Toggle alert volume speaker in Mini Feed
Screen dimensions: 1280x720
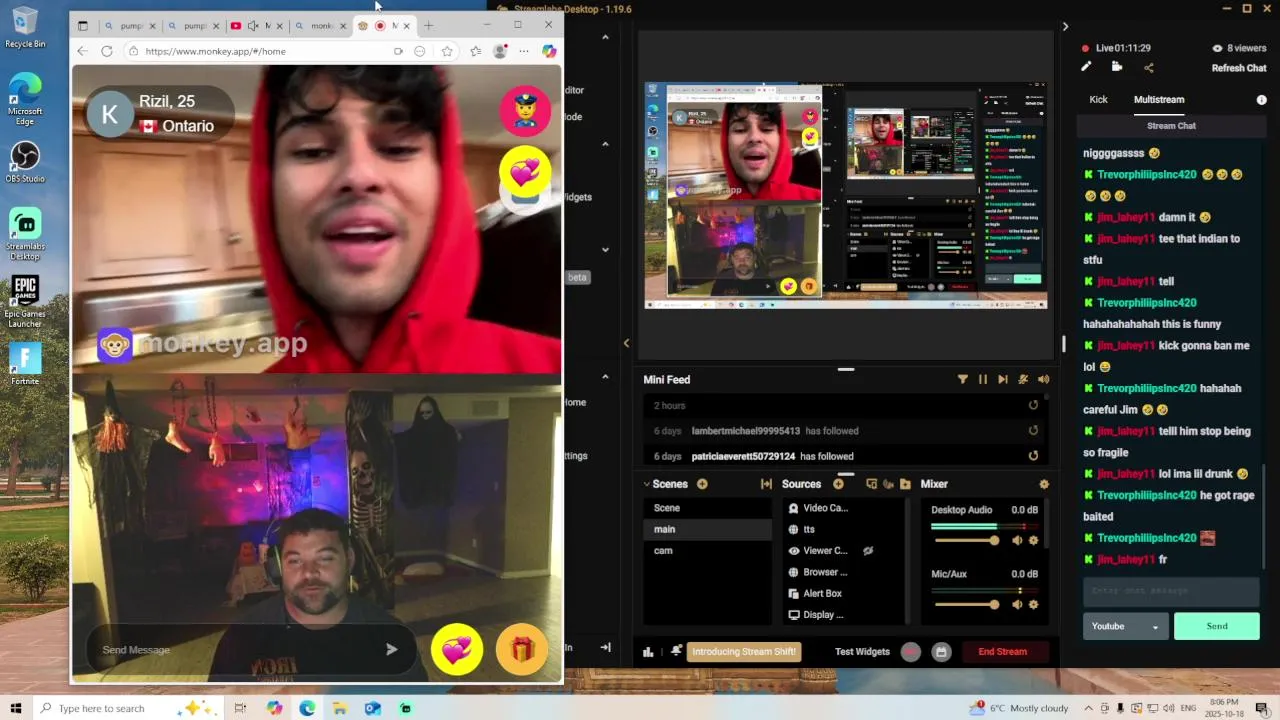click(1044, 379)
